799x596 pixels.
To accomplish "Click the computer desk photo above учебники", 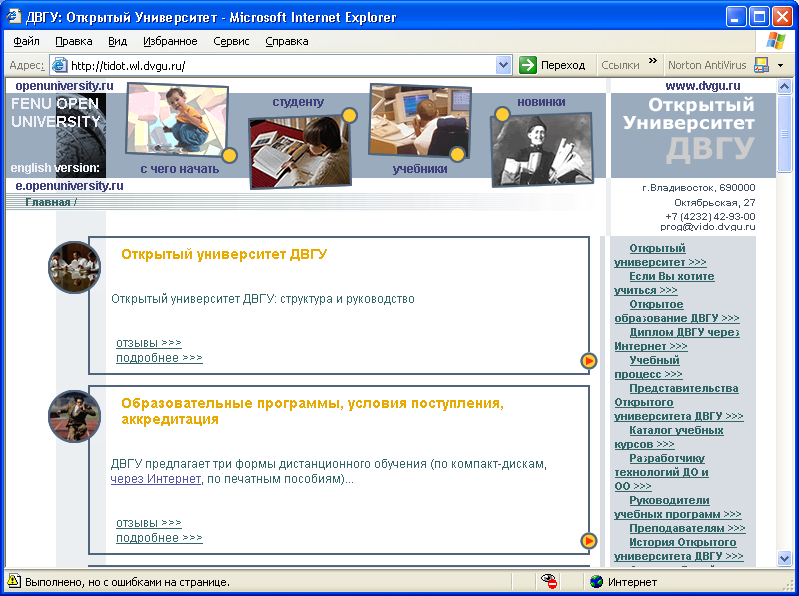I will (420, 121).
